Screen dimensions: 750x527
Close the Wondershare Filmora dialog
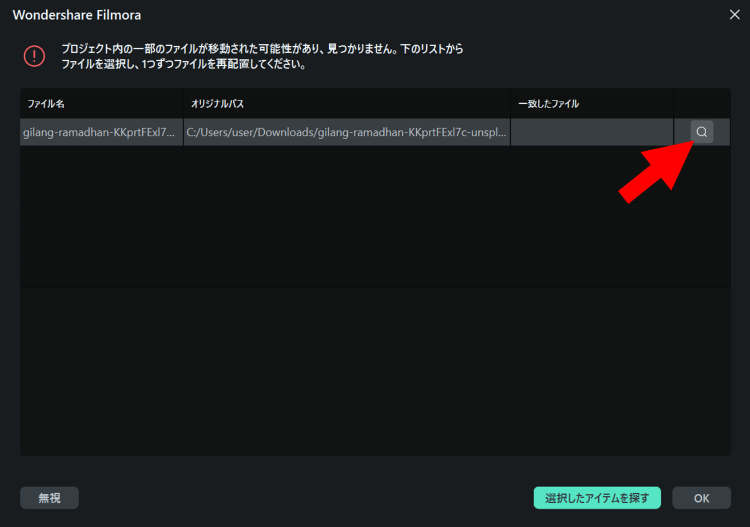click(734, 15)
